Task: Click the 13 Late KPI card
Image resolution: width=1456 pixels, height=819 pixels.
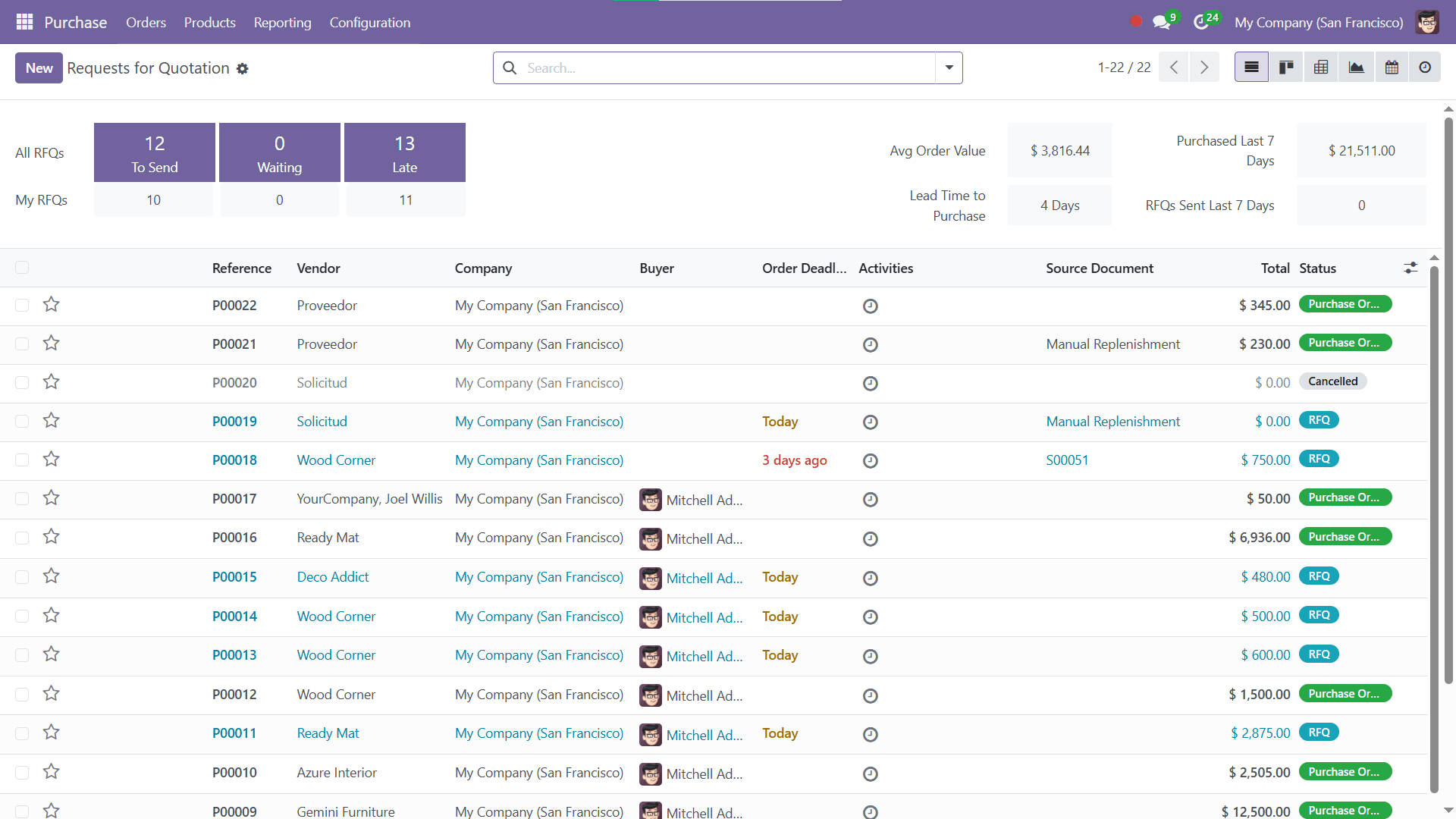Action: click(405, 152)
